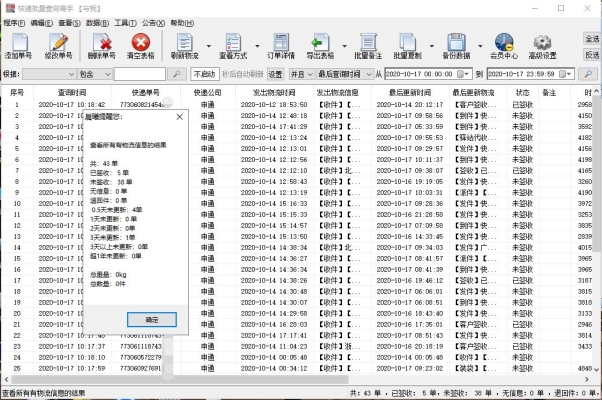Expand the 导出表格 dropdown arrow
This screenshot has width=602, height=400.
344,46
